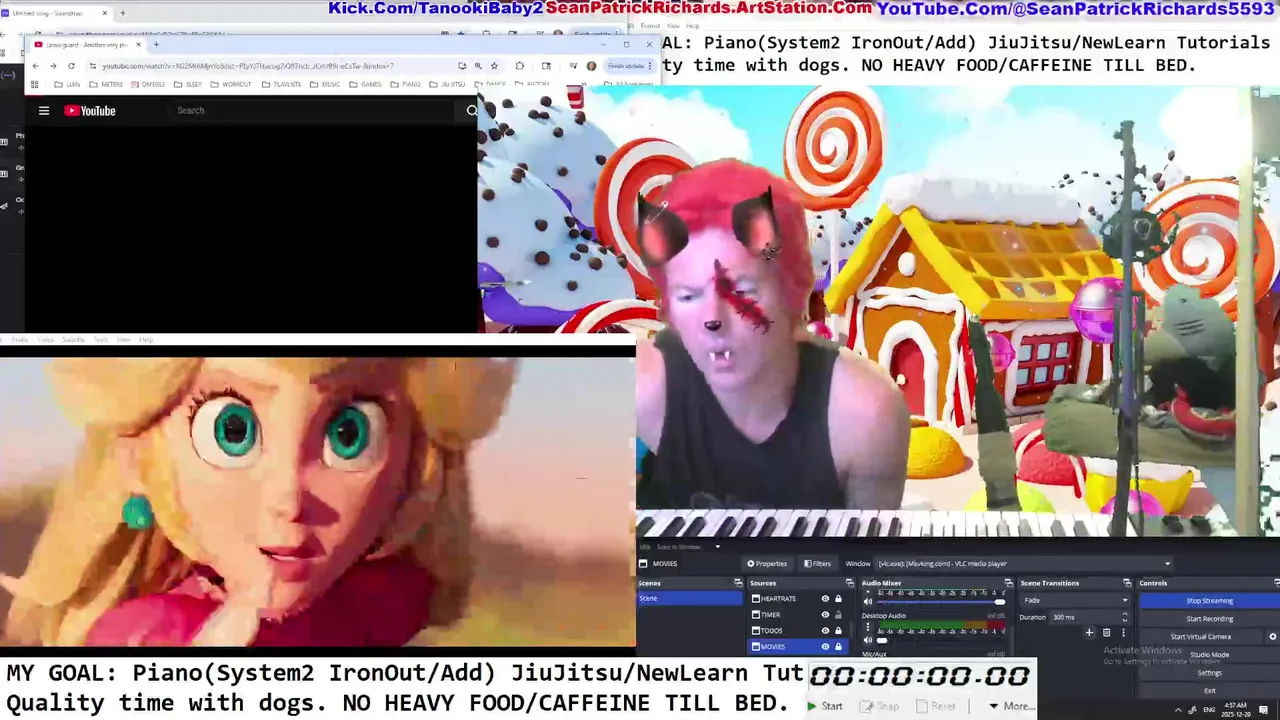Hide the HEARTRATE source with its eye icon
Screen dimensions: 1280x720
tap(825, 599)
